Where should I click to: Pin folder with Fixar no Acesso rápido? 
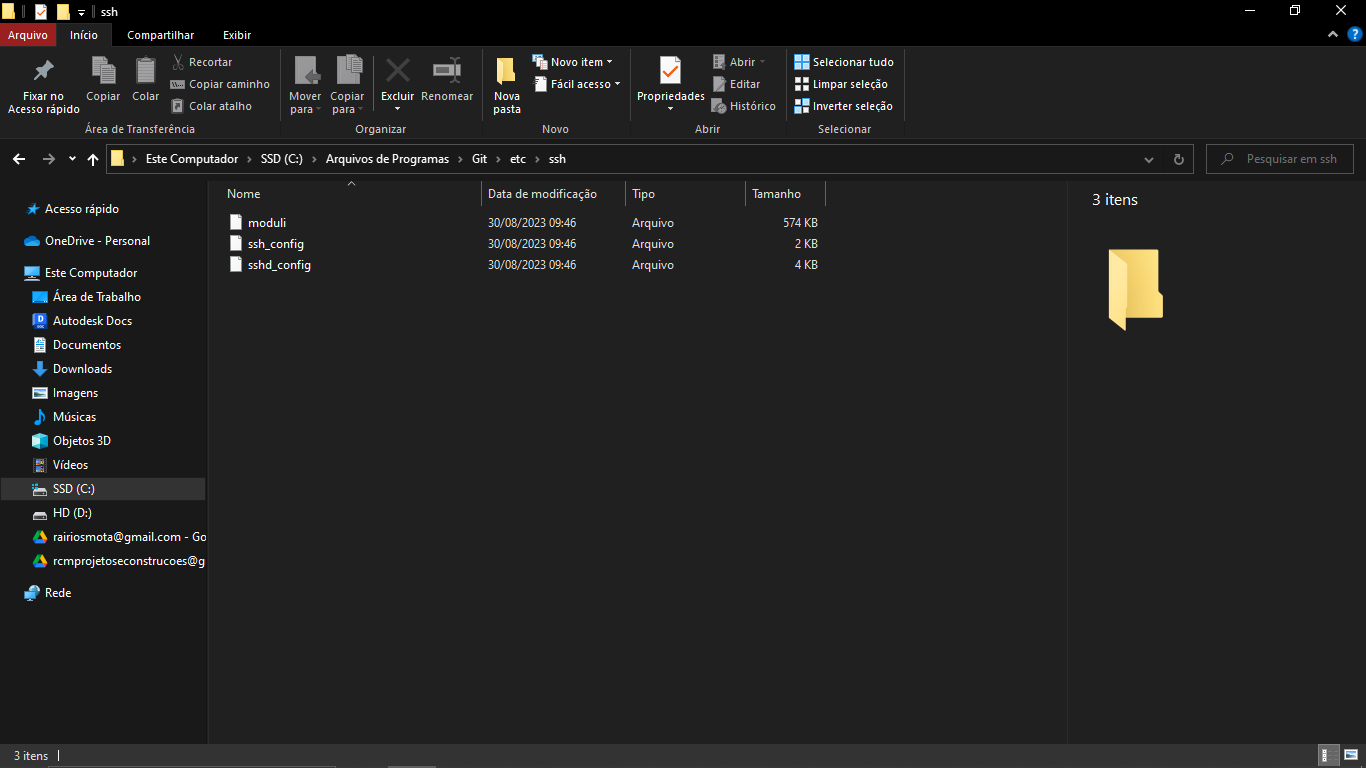coord(43,86)
